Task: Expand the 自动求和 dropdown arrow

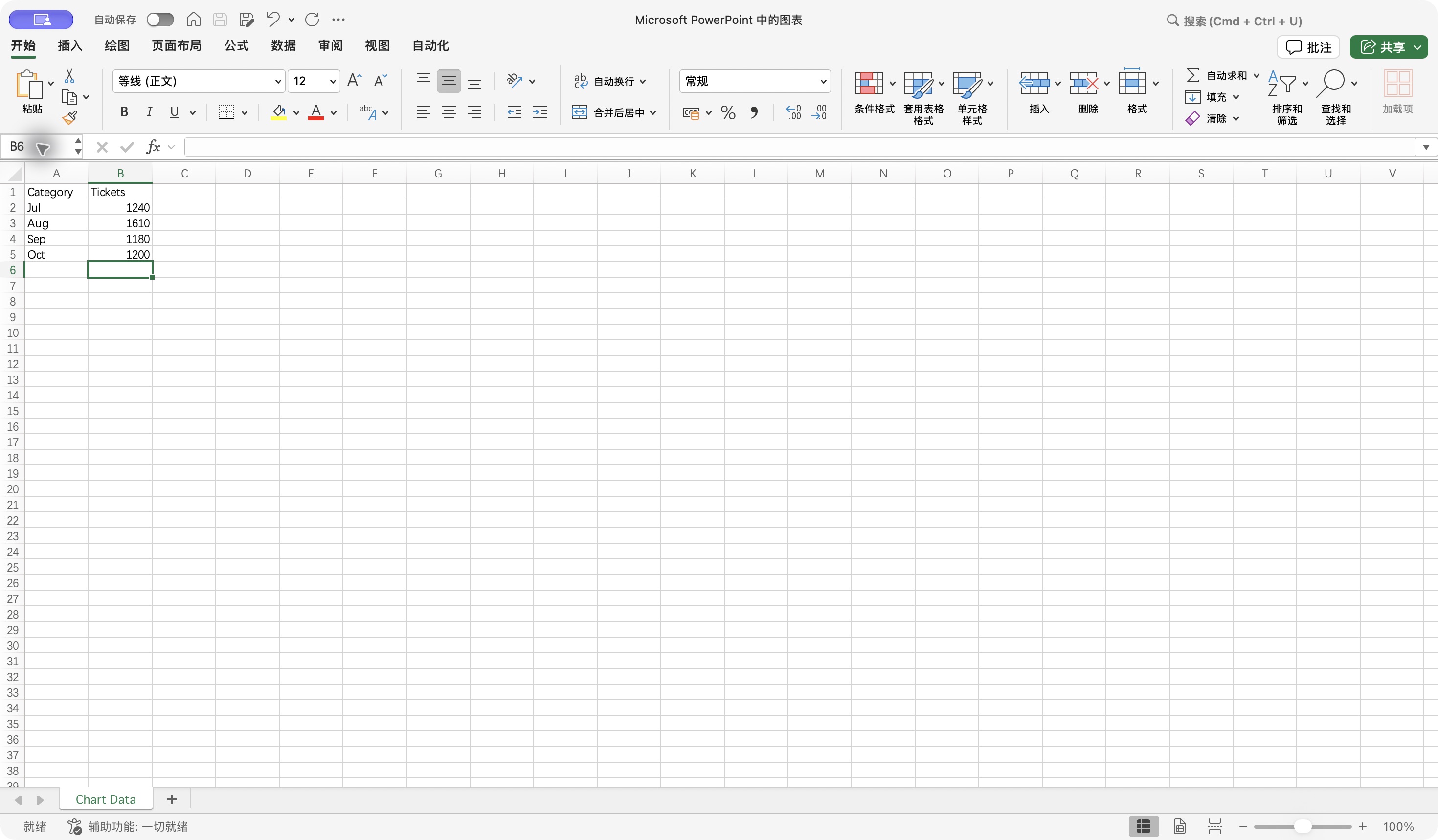Action: (1256, 75)
